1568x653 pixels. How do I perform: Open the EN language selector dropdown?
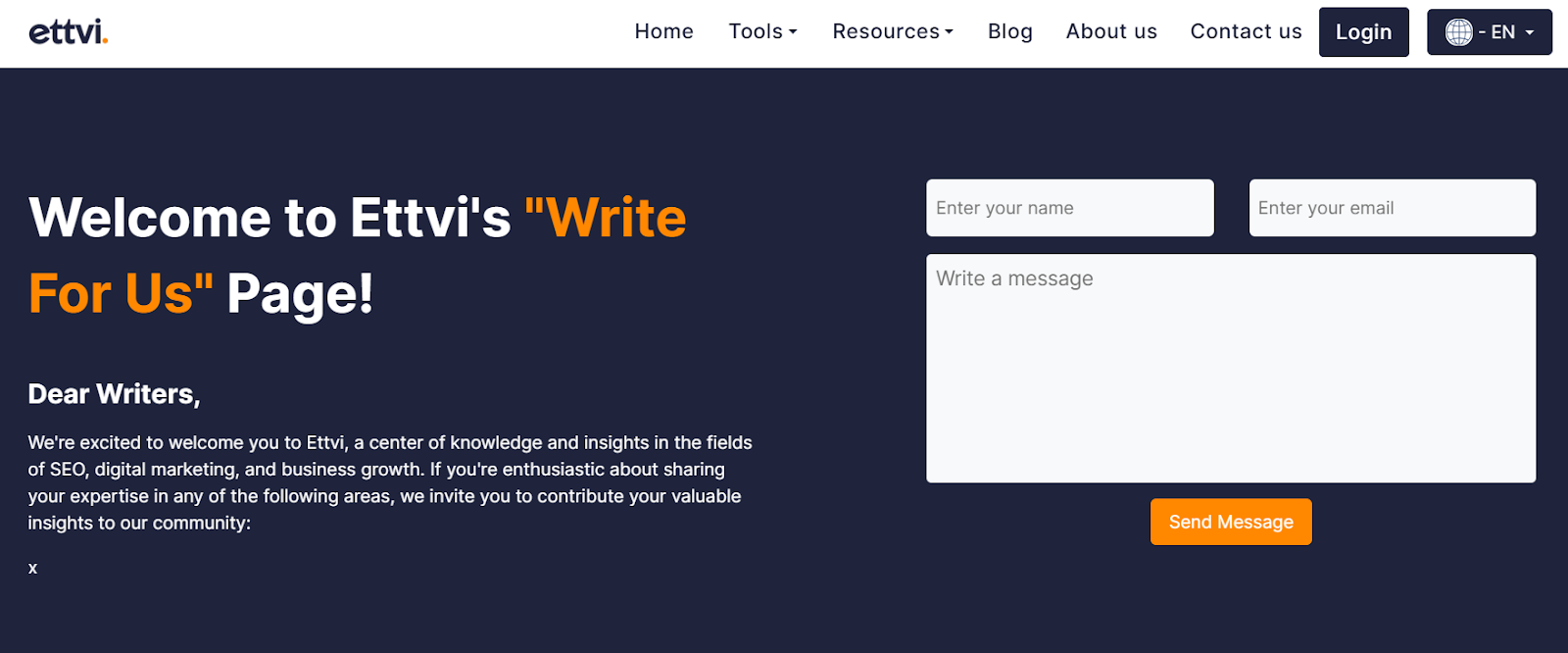[1489, 32]
